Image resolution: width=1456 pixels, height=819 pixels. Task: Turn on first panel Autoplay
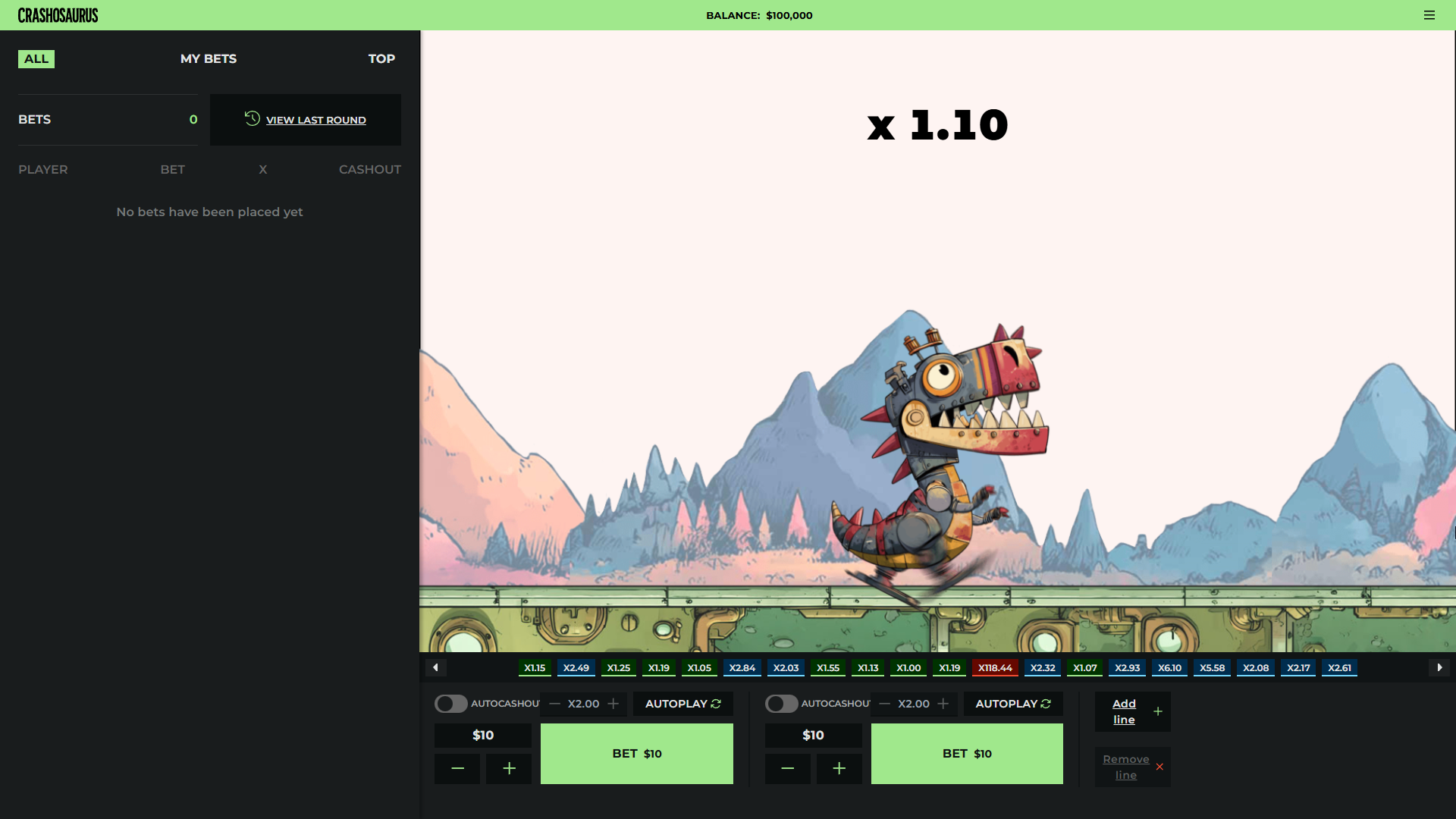tap(682, 704)
